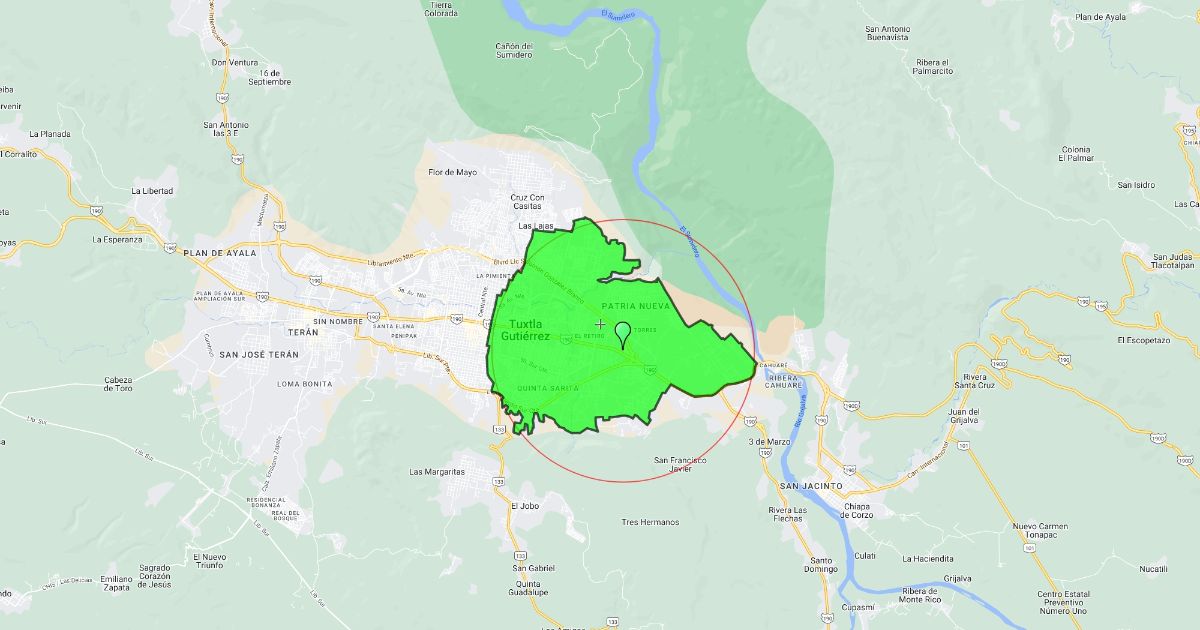Image resolution: width=1200 pixels, height=630 pixels.
Task: Click the crosshair center marker on the map
Action: click(x=600, y=324)
